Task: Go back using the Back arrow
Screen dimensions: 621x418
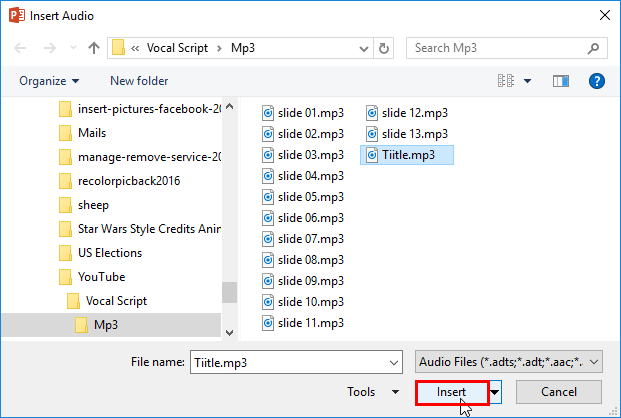Action: (x=20, y=48)
